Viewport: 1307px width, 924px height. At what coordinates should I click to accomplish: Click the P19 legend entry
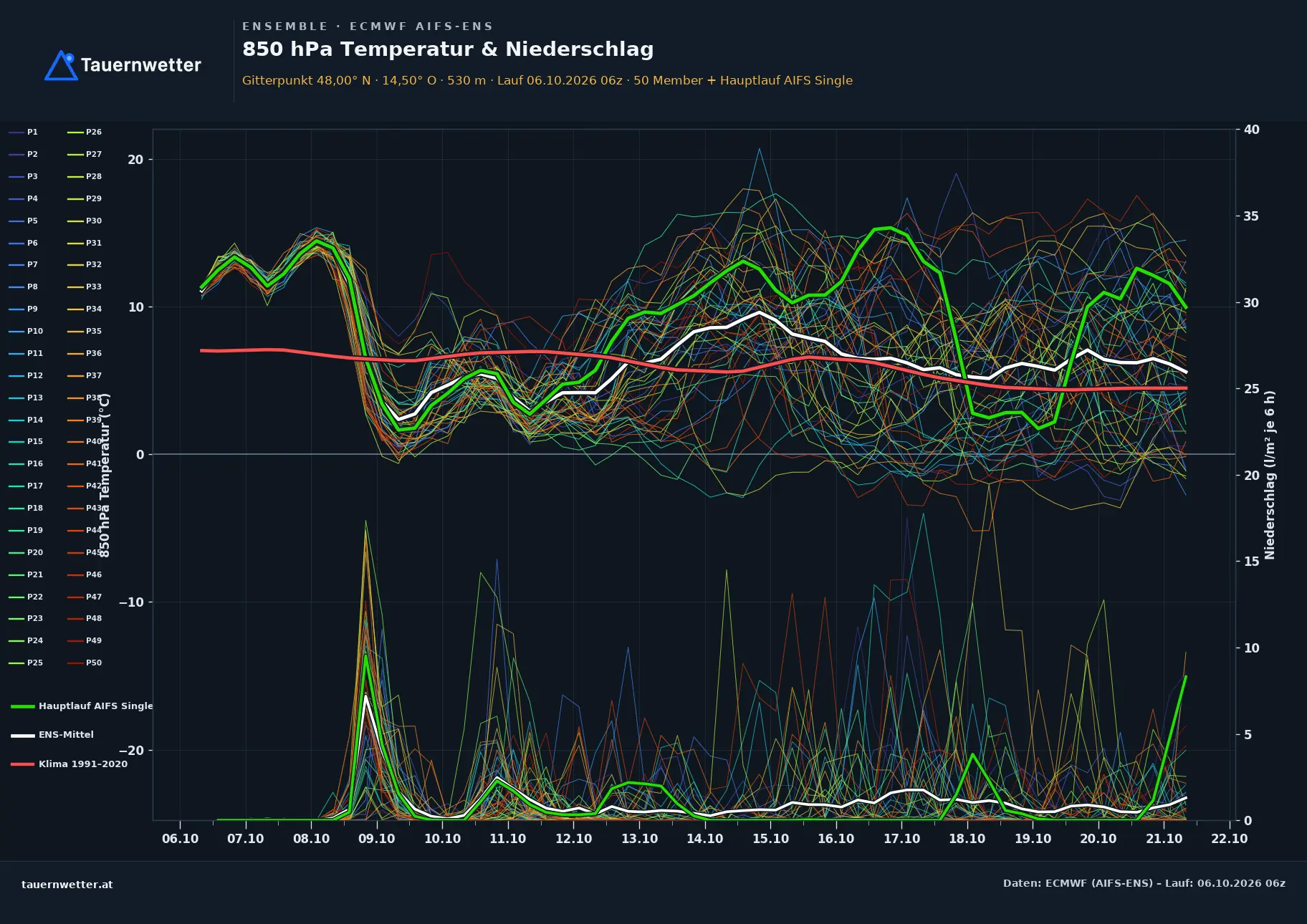(26, 531)
